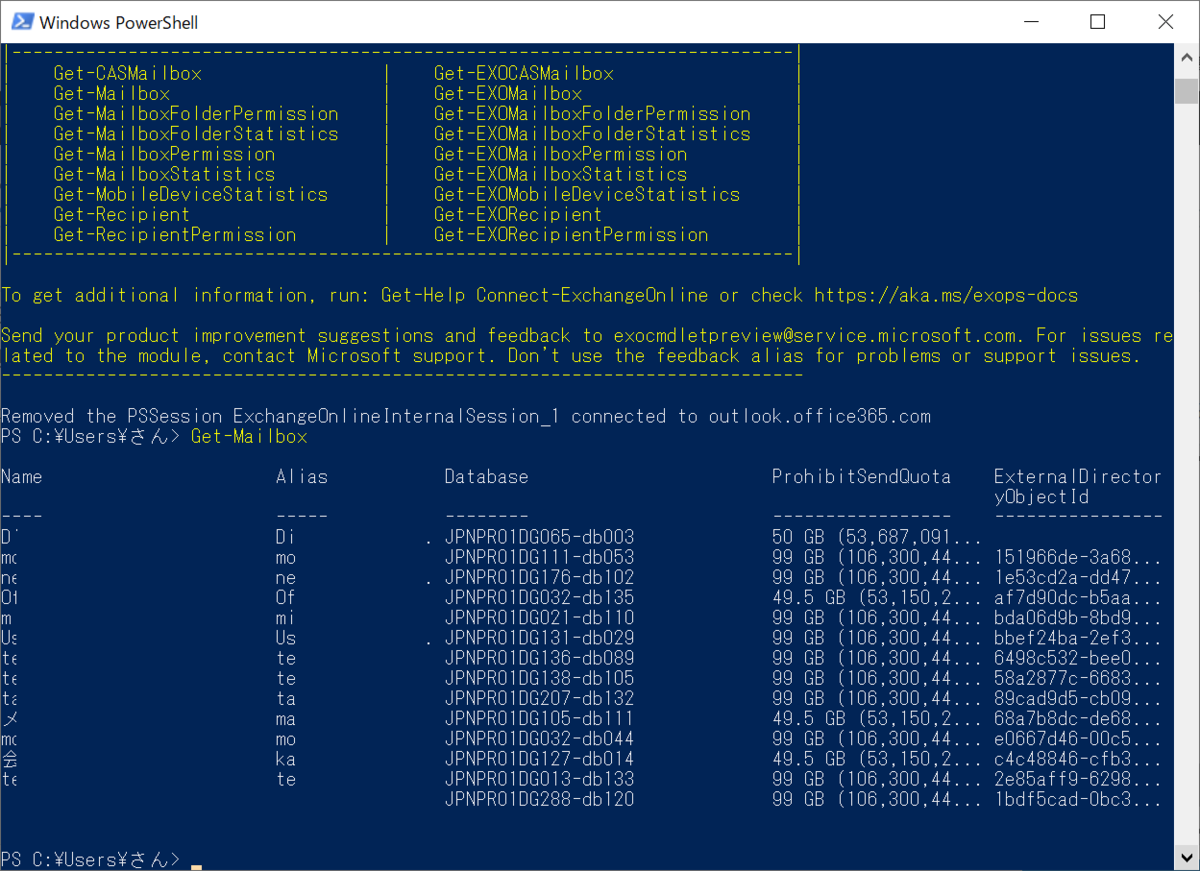Click the Get-Recipient cmdlet text
The image size is (1200, 871).
122,214
